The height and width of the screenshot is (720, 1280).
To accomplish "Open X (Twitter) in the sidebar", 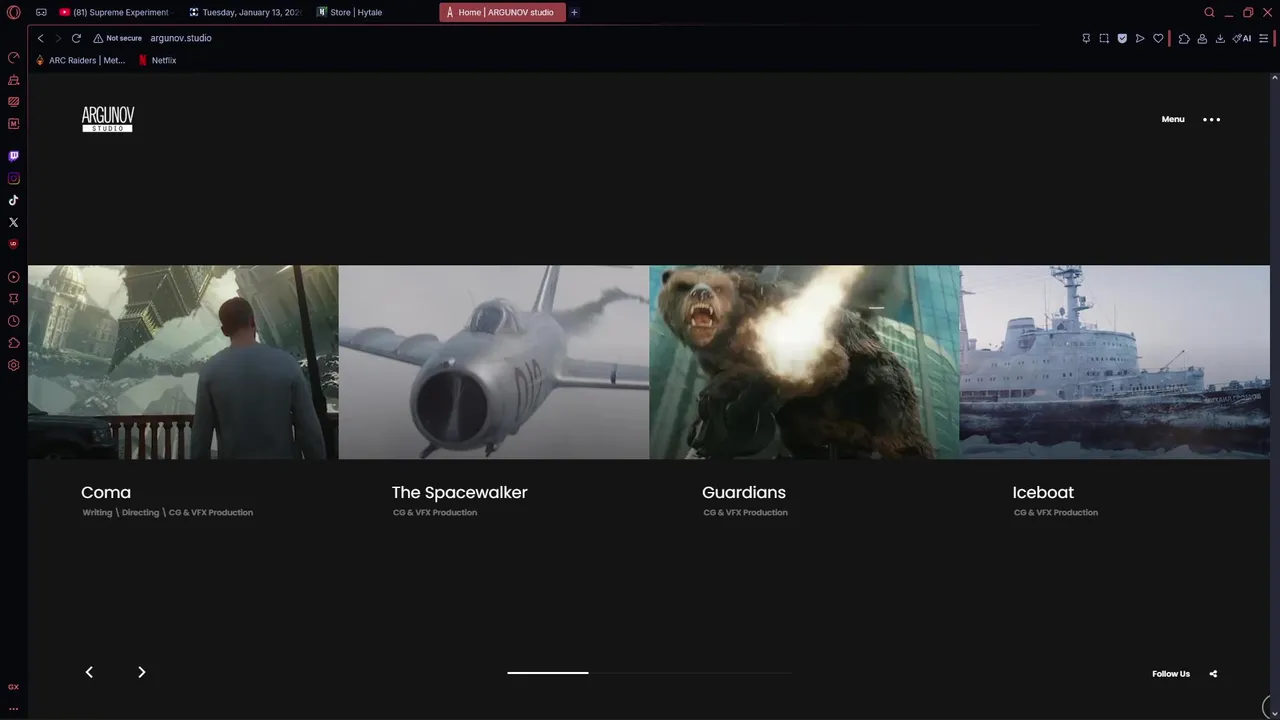I will pos(13,222).
